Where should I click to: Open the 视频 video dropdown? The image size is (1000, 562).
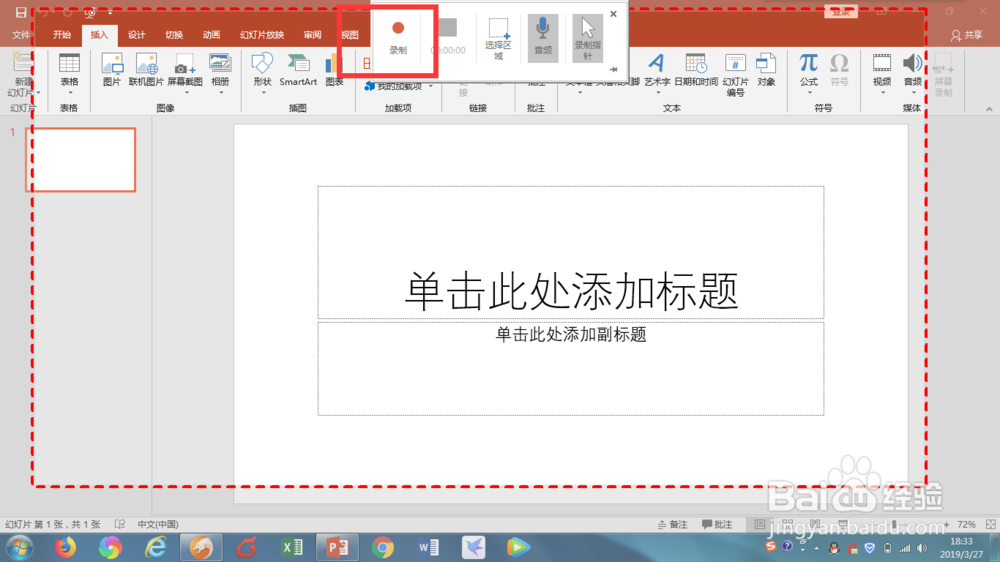click(882, 74)
